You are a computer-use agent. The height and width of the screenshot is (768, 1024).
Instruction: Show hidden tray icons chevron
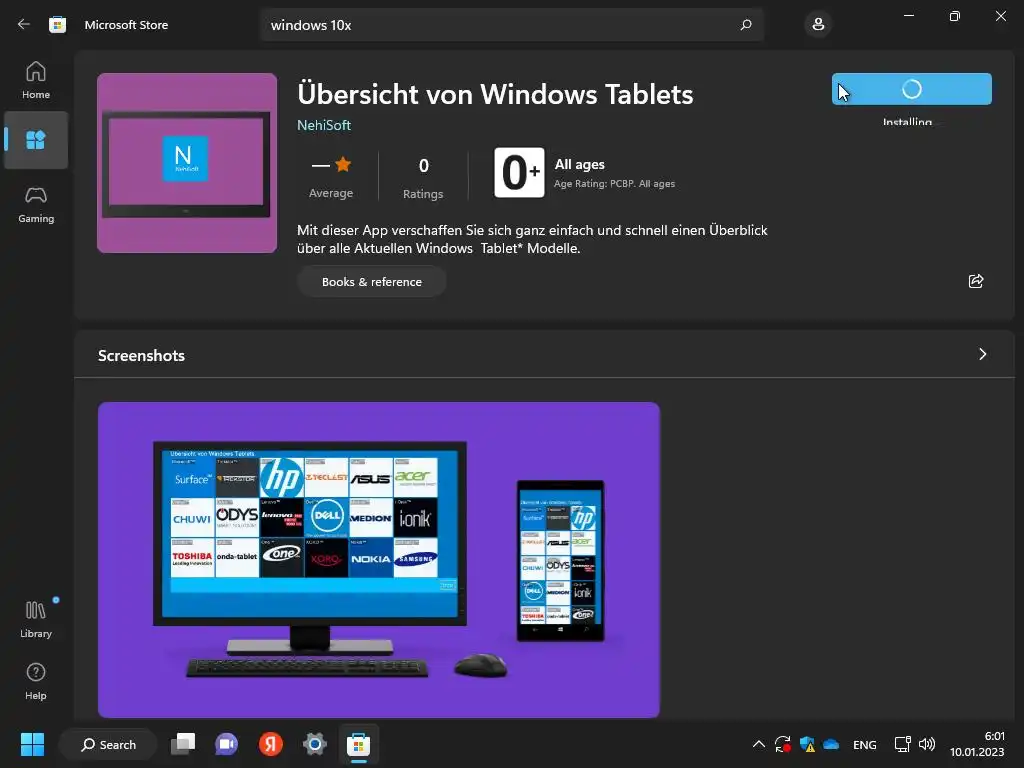[758, 744]
